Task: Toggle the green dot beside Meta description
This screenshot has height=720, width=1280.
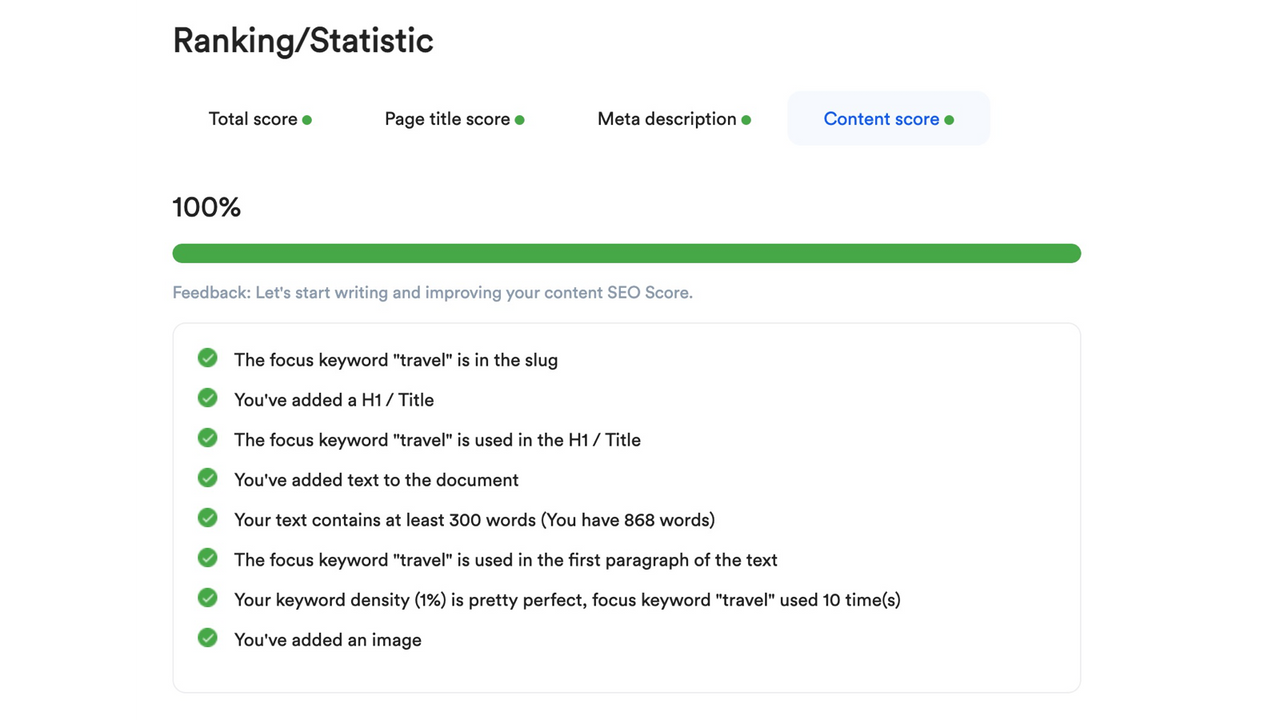Action: (x=747, y=119)
